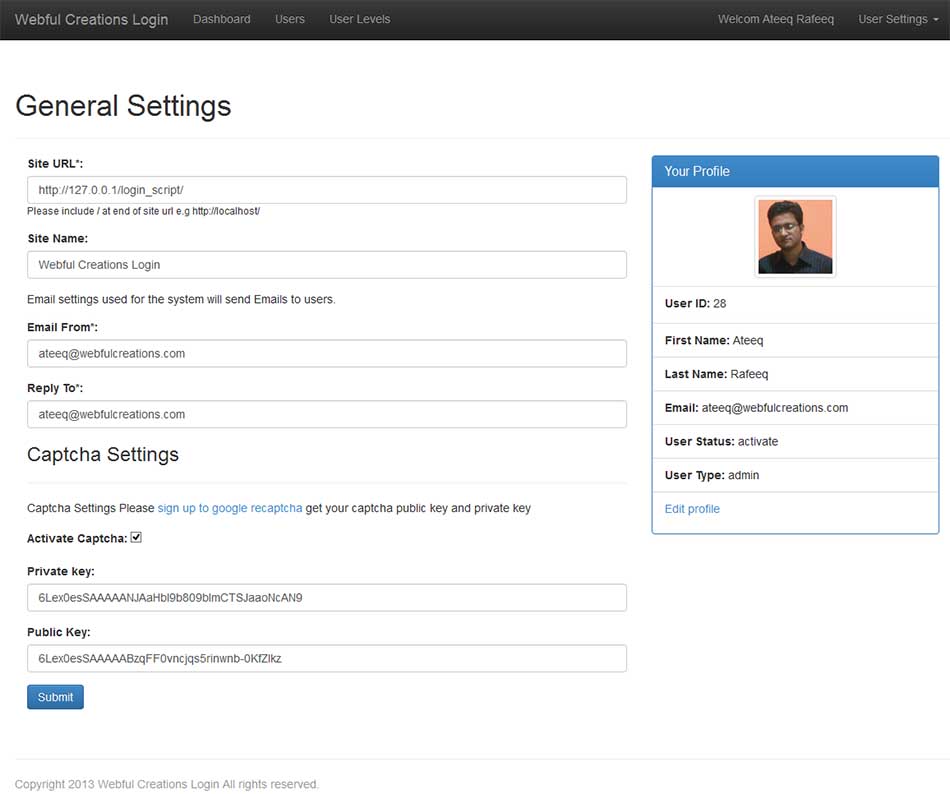This screenshot has height=794, width=950.
Task: Go to the Users page
Action: point(290,19)
